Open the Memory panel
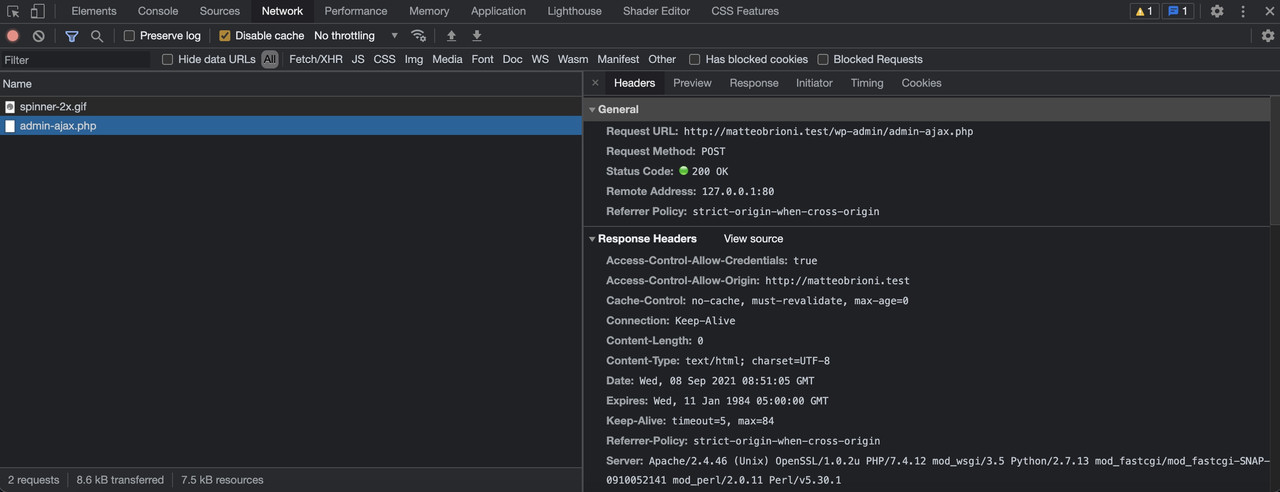This screenshot has width=1280, height=492. pos(429,11)
